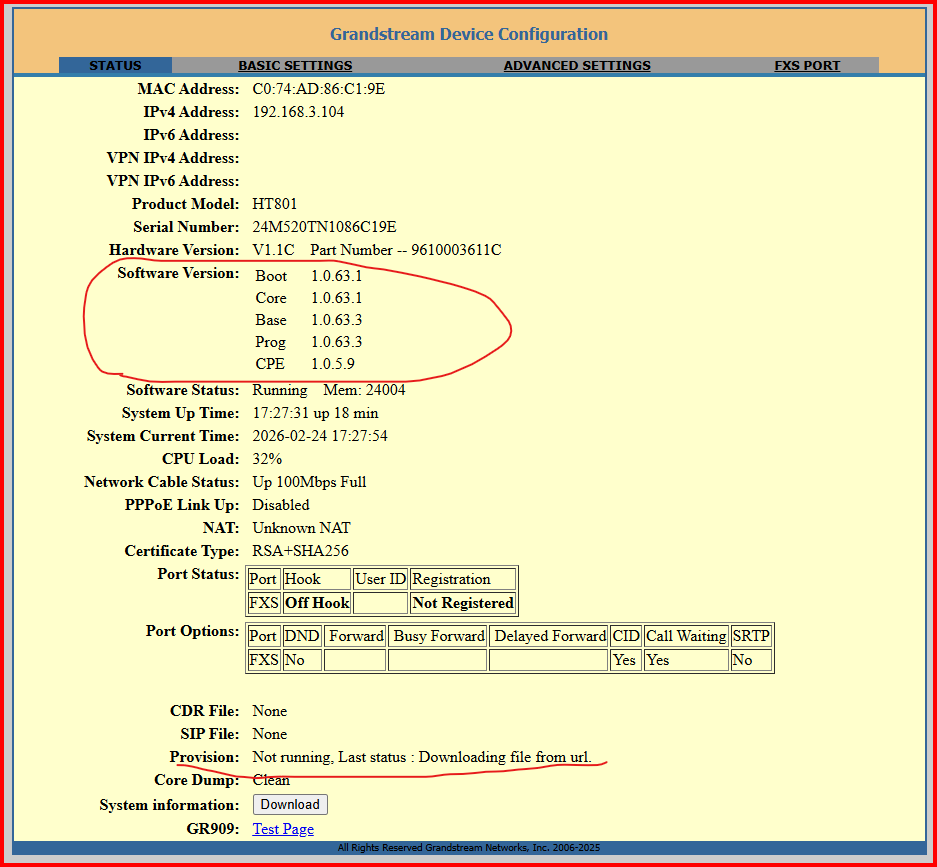The image size is (937, 867).
Task: Click the Provision last status text
Action: tap(421, 757)
